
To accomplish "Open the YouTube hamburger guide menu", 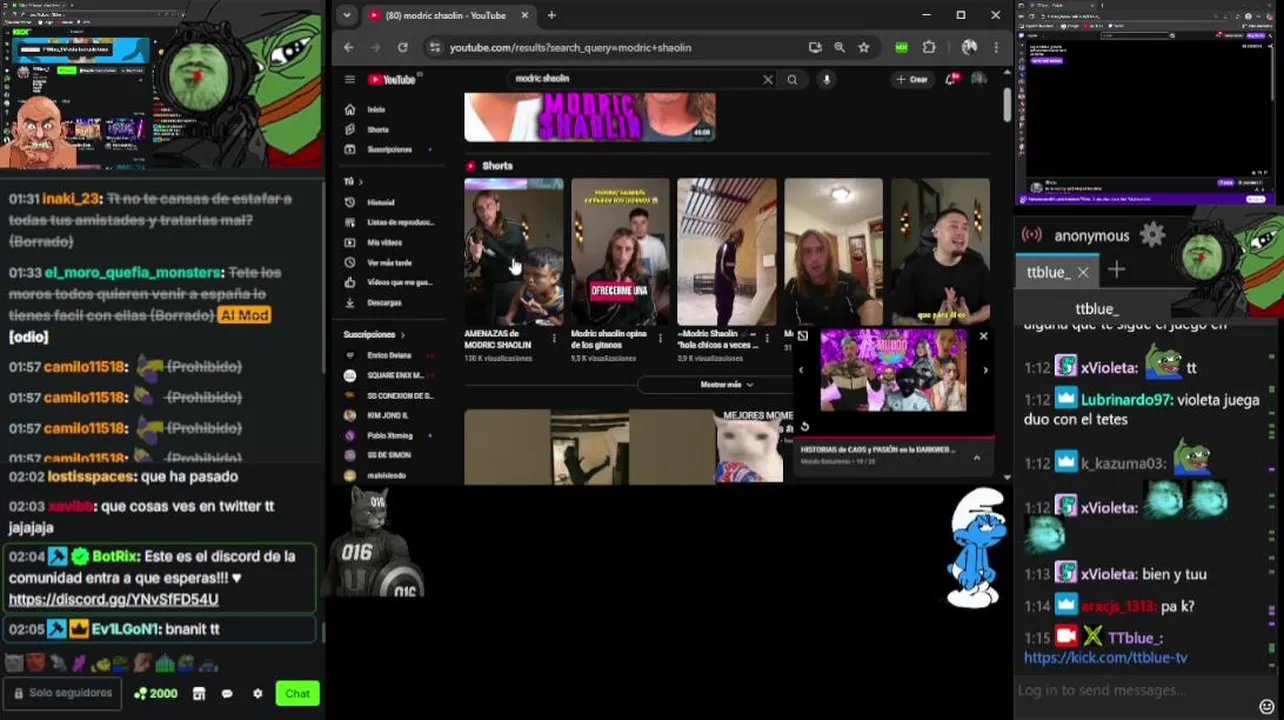I will point(349,79).
